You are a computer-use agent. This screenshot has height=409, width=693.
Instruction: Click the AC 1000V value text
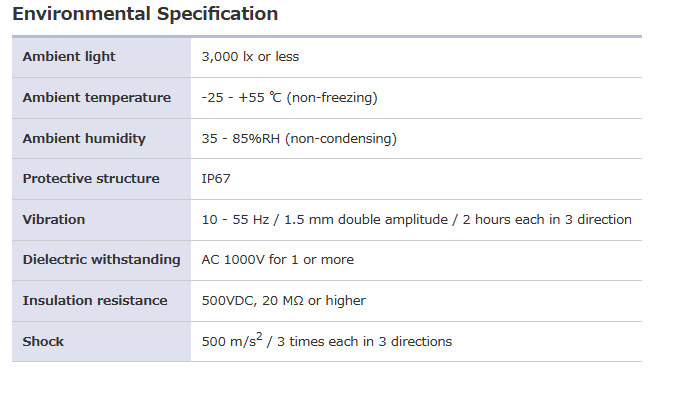[277, 260]
